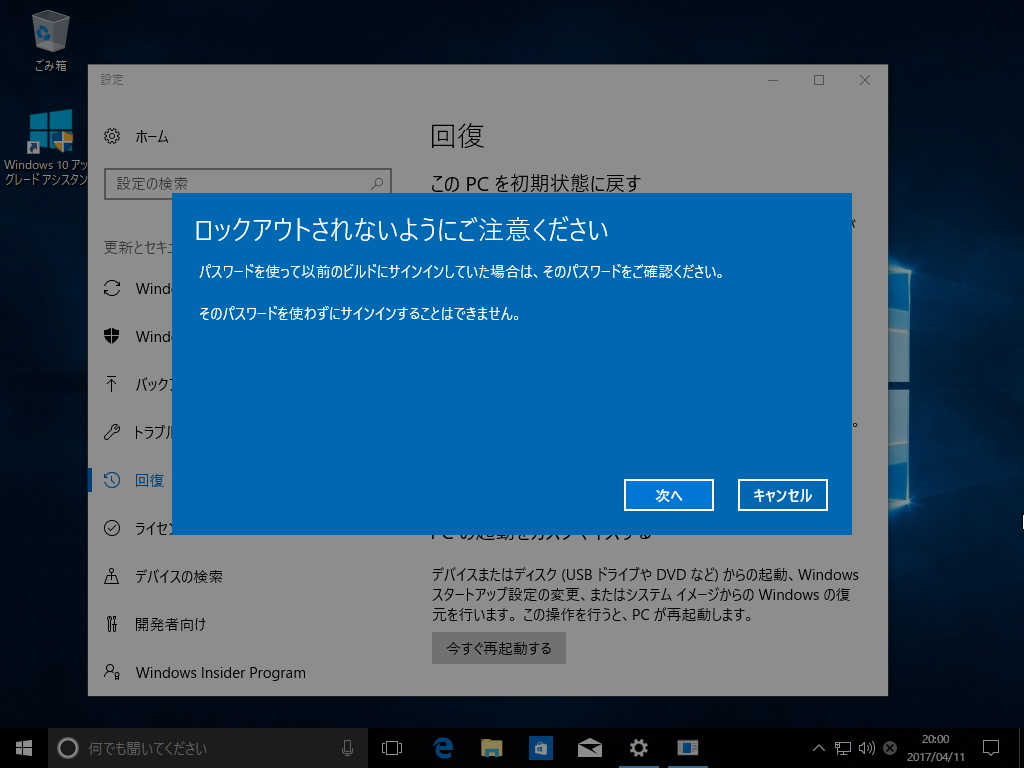Launch Microsoft Edge from taskbar

coord(442,747)
